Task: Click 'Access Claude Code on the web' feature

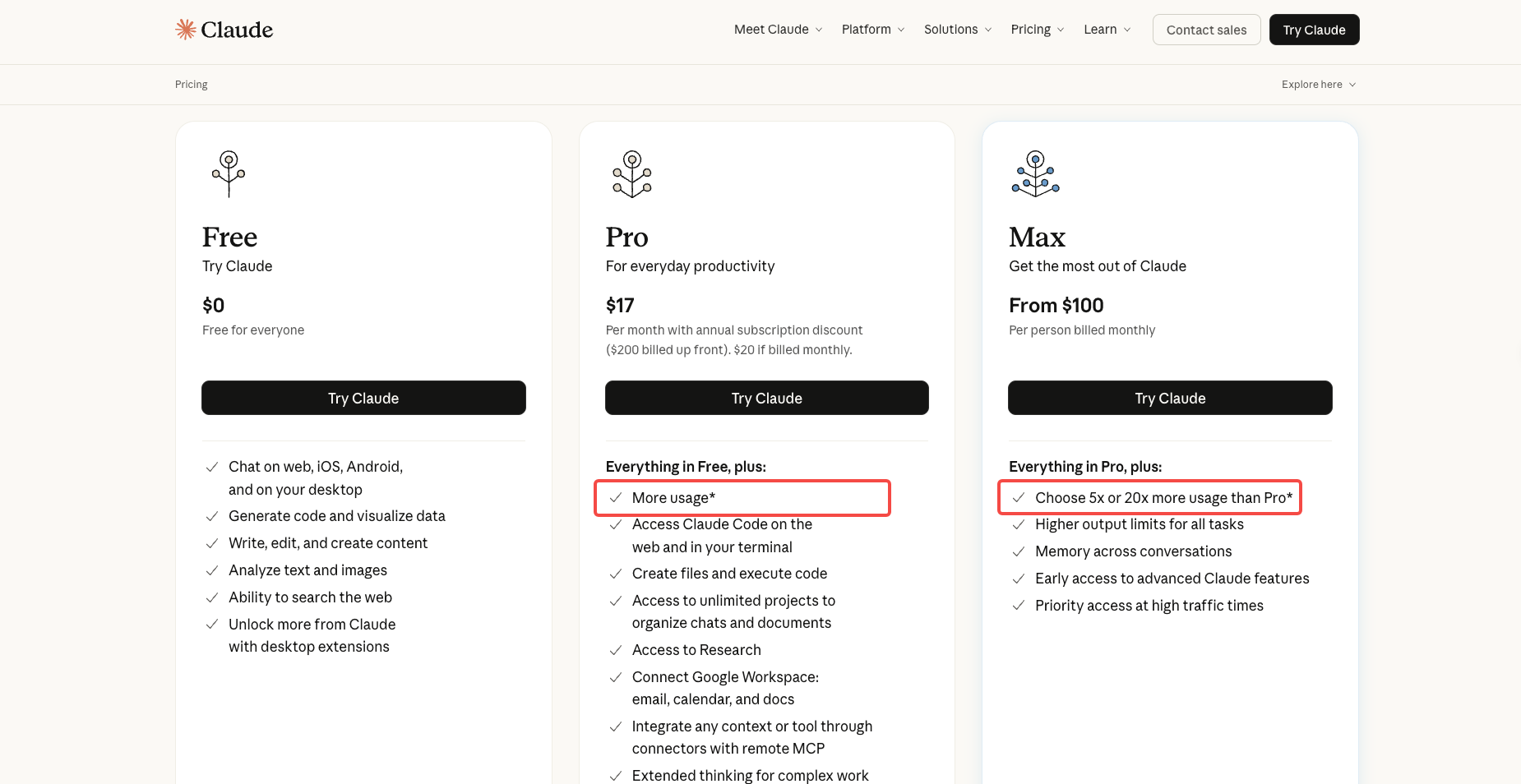Action: (x=722, y=536)
